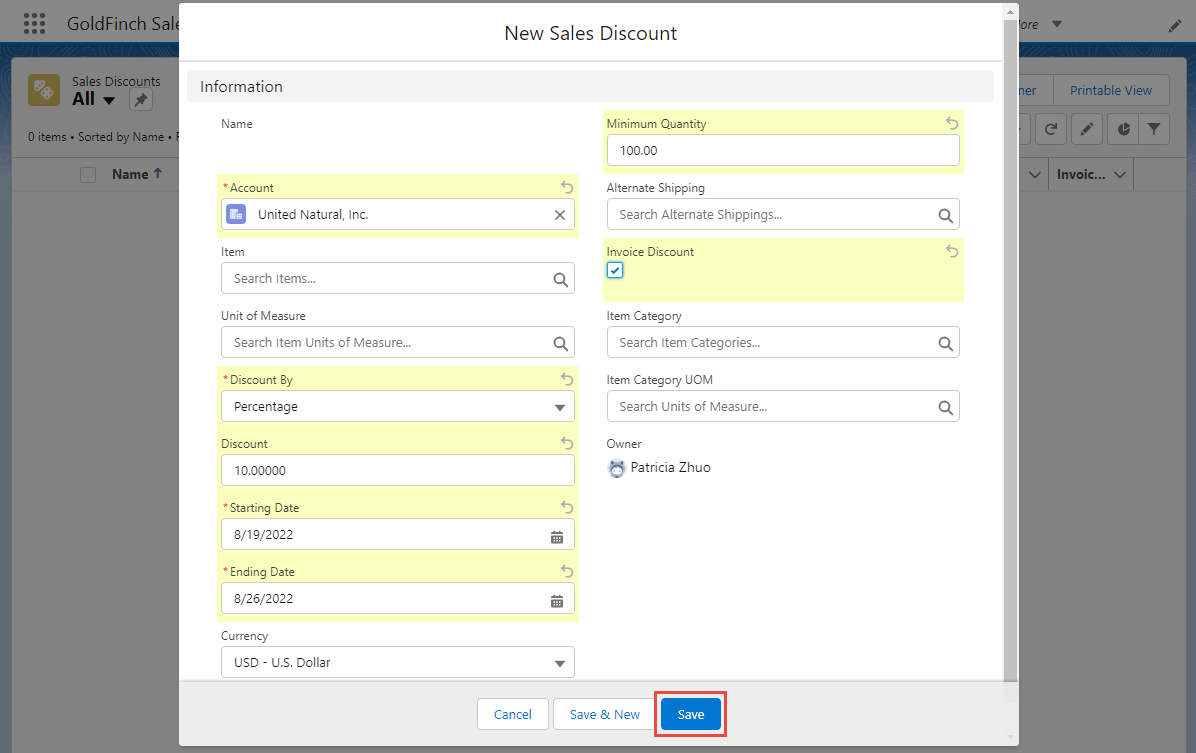
Task: Edit list with pencil icon in toolbar
Action: [1086, 130]
